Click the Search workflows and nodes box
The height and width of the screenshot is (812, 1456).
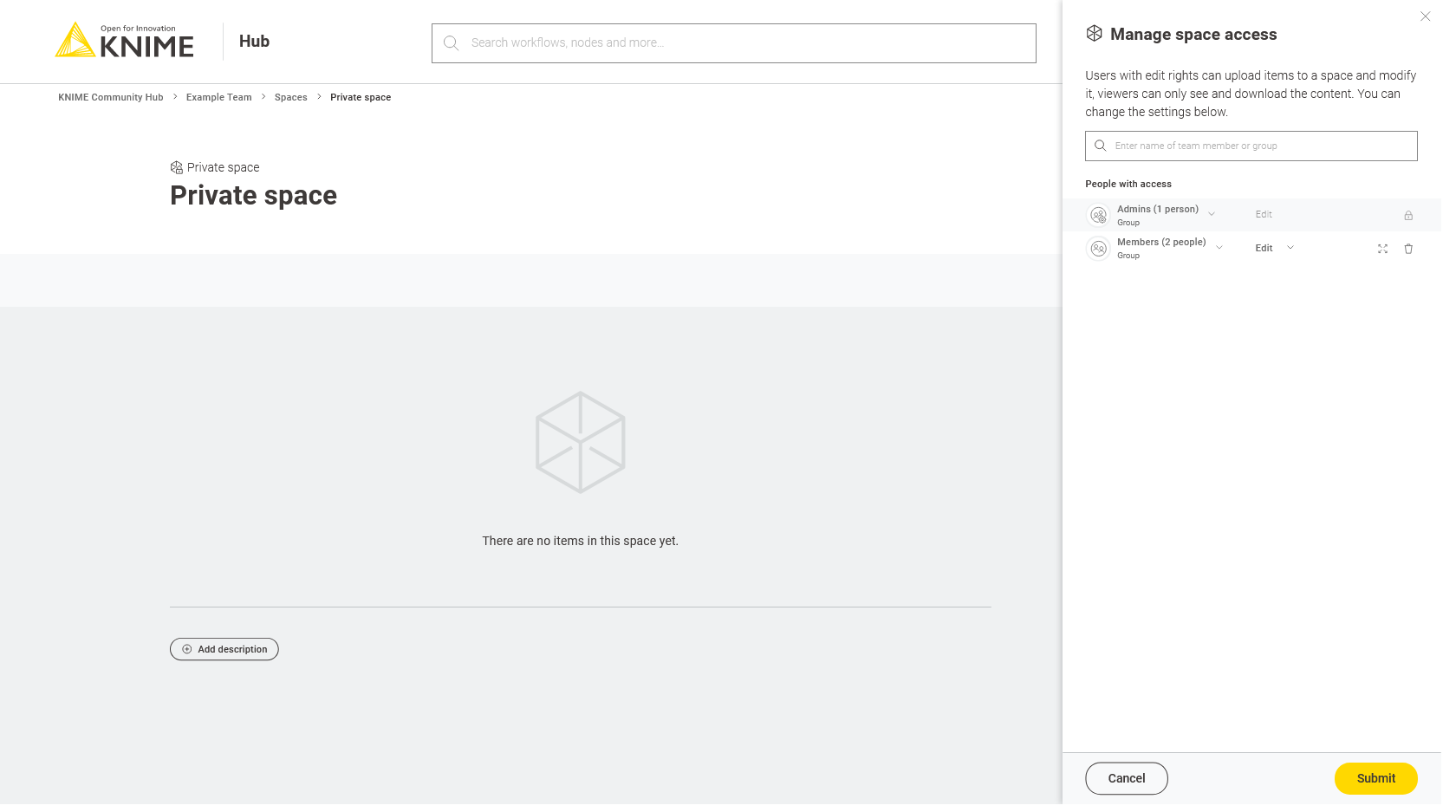(745, 43)
